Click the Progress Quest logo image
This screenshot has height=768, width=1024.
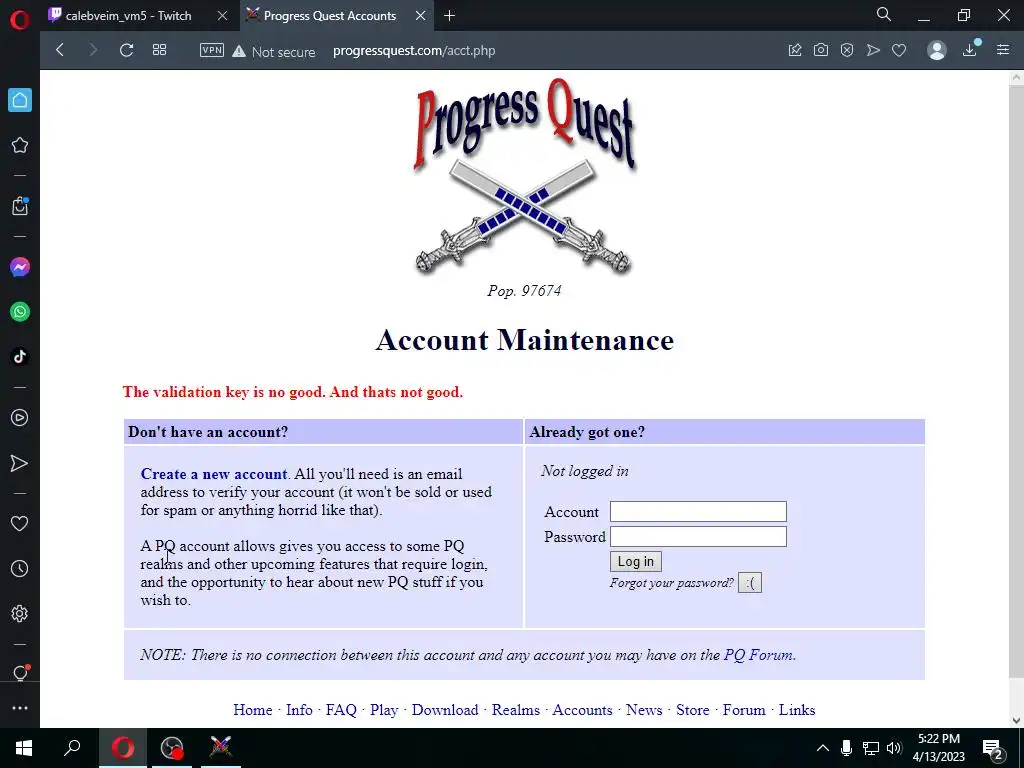pyautogui.click(x=524, y=177)
